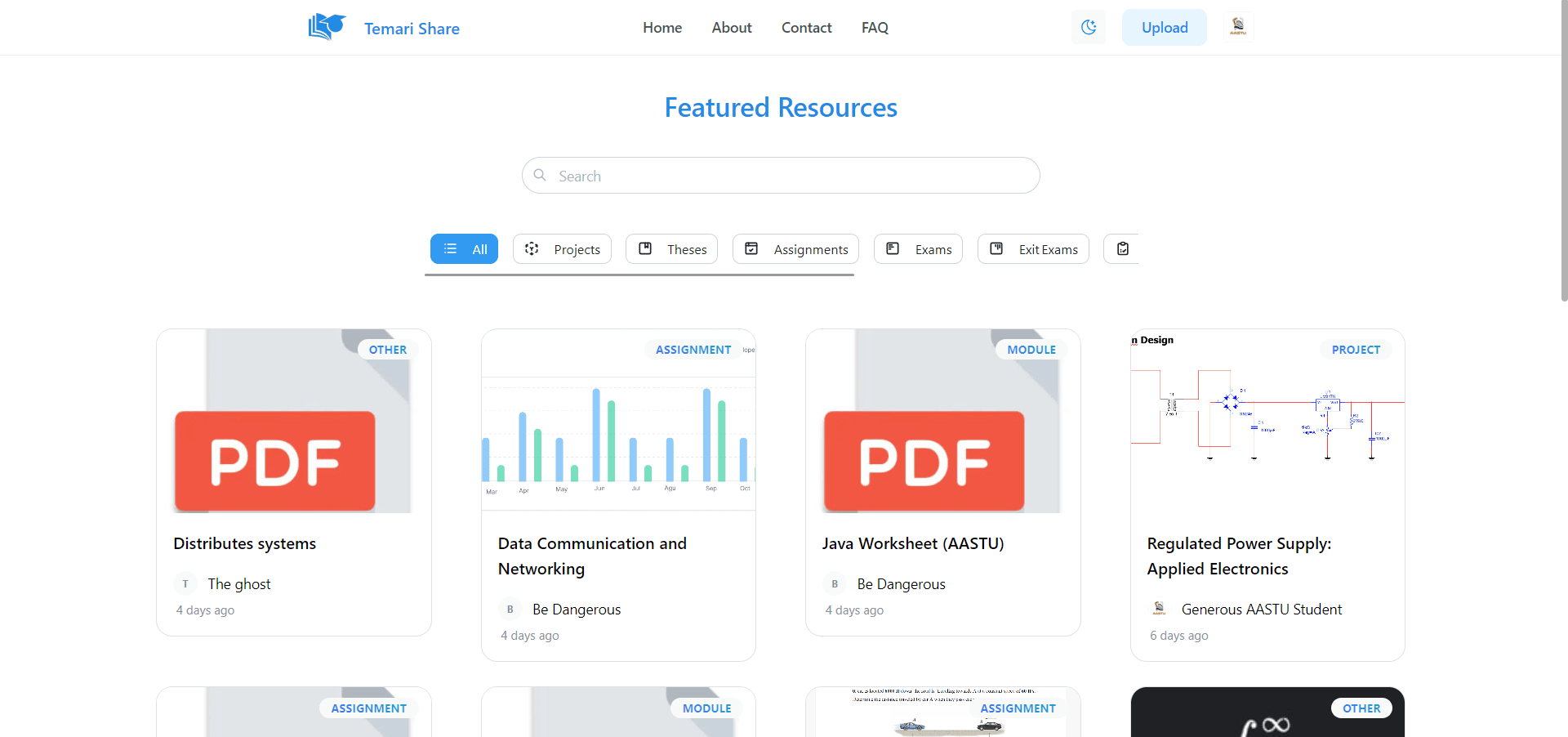Screen dimensions: 1568x737
Task: Click 'Be Dangerous' on Java Worksheet card
Action: tap(902, 583)
